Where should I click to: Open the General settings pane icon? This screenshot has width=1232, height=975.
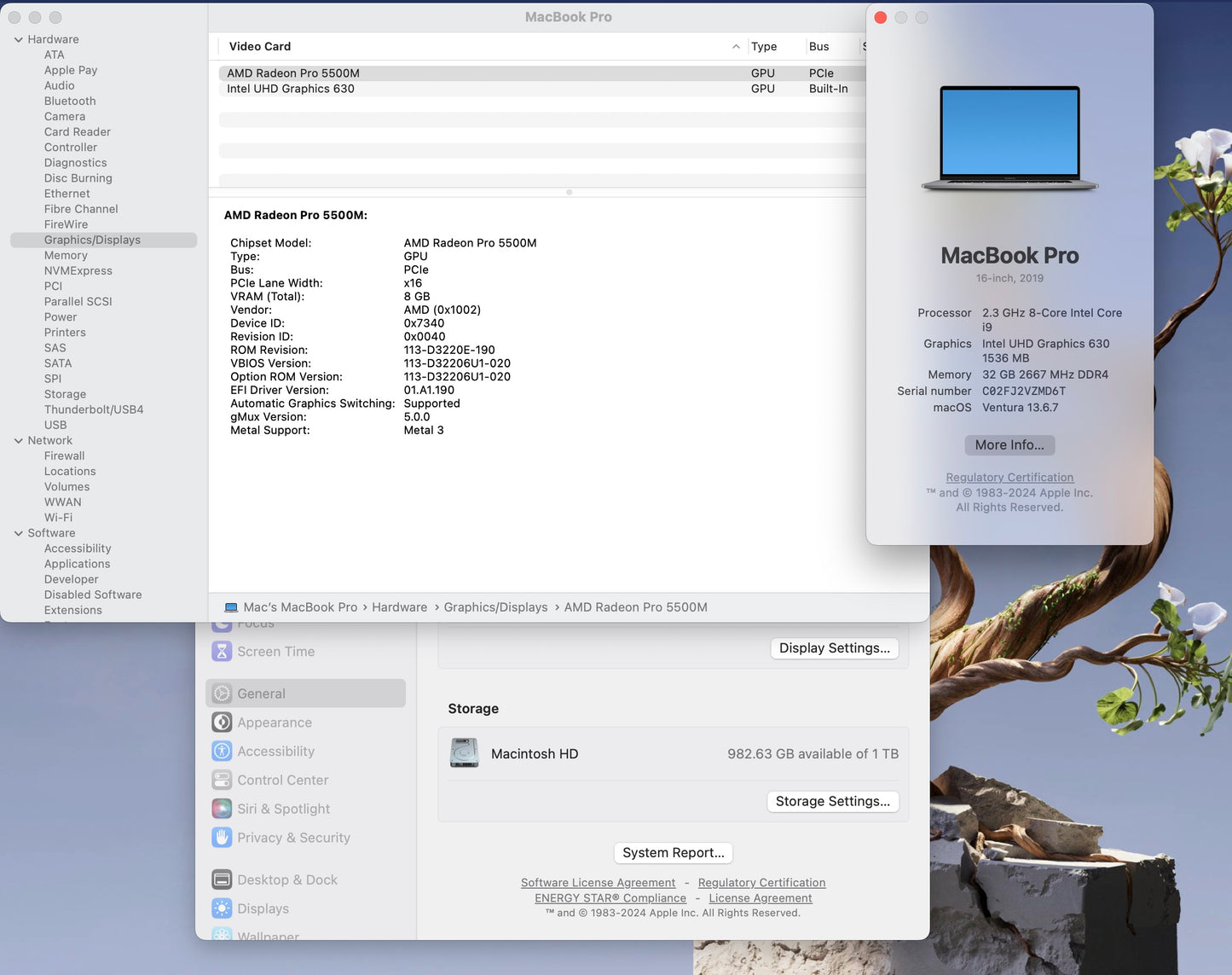pyautogui.click(x=223, y=693)
